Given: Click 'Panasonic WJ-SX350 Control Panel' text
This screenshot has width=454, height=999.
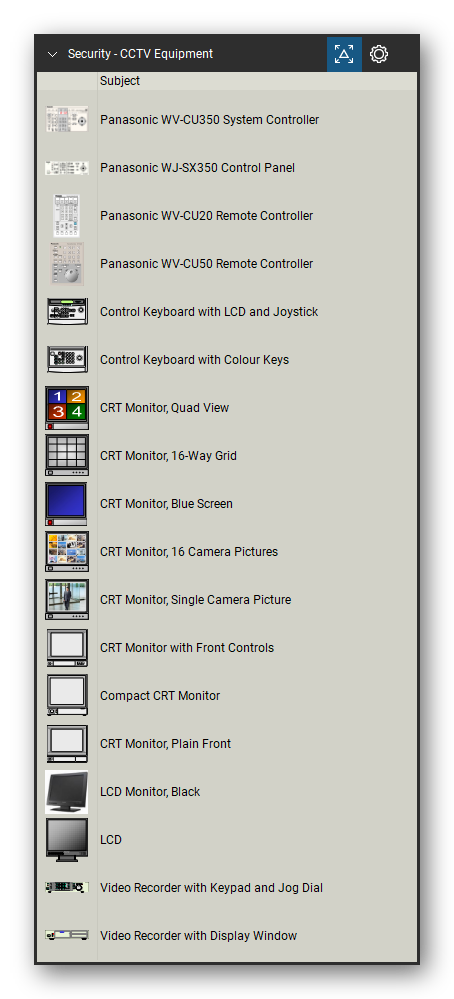Looking at the screenshot, I should pos(197,168).
